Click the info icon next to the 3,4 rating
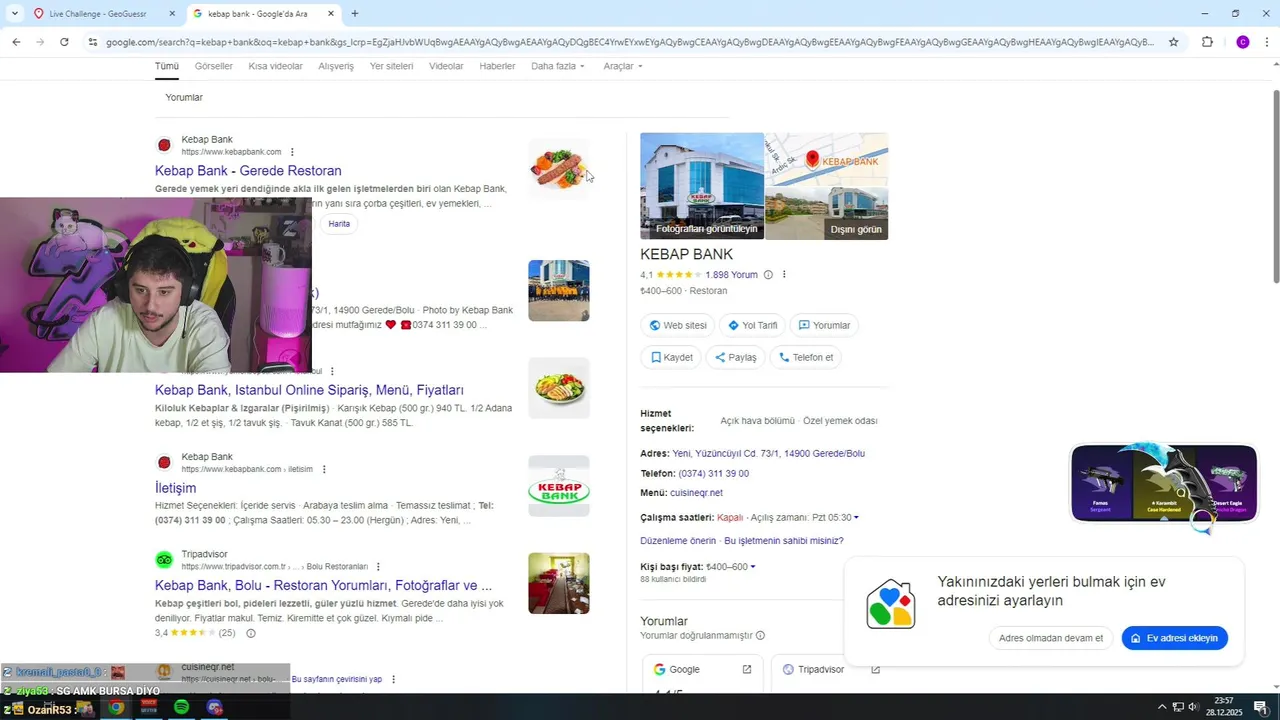Screen dimensions: 1280x720 tap(251, 633)
